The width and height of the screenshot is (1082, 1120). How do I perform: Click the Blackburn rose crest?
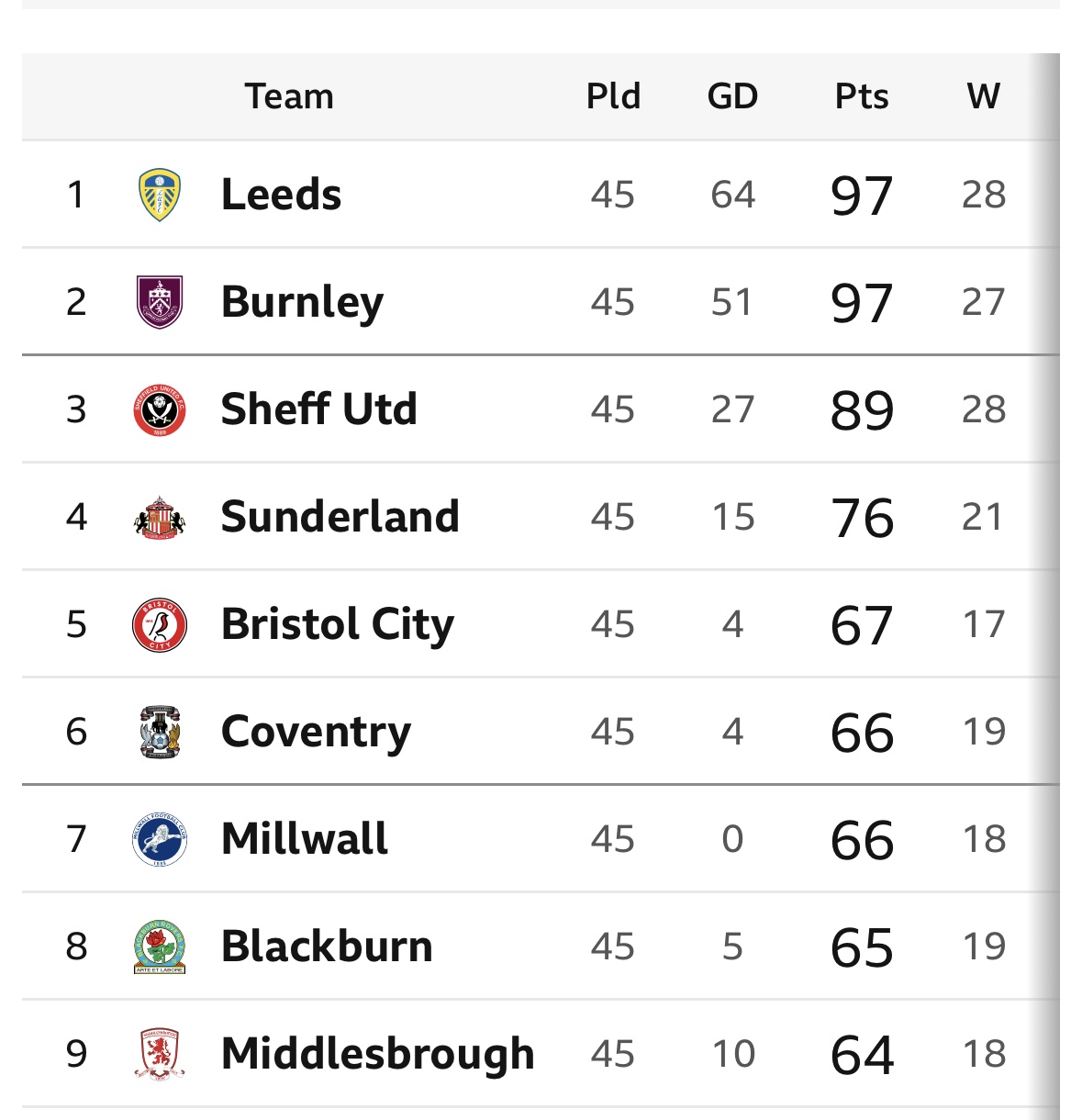160,946
